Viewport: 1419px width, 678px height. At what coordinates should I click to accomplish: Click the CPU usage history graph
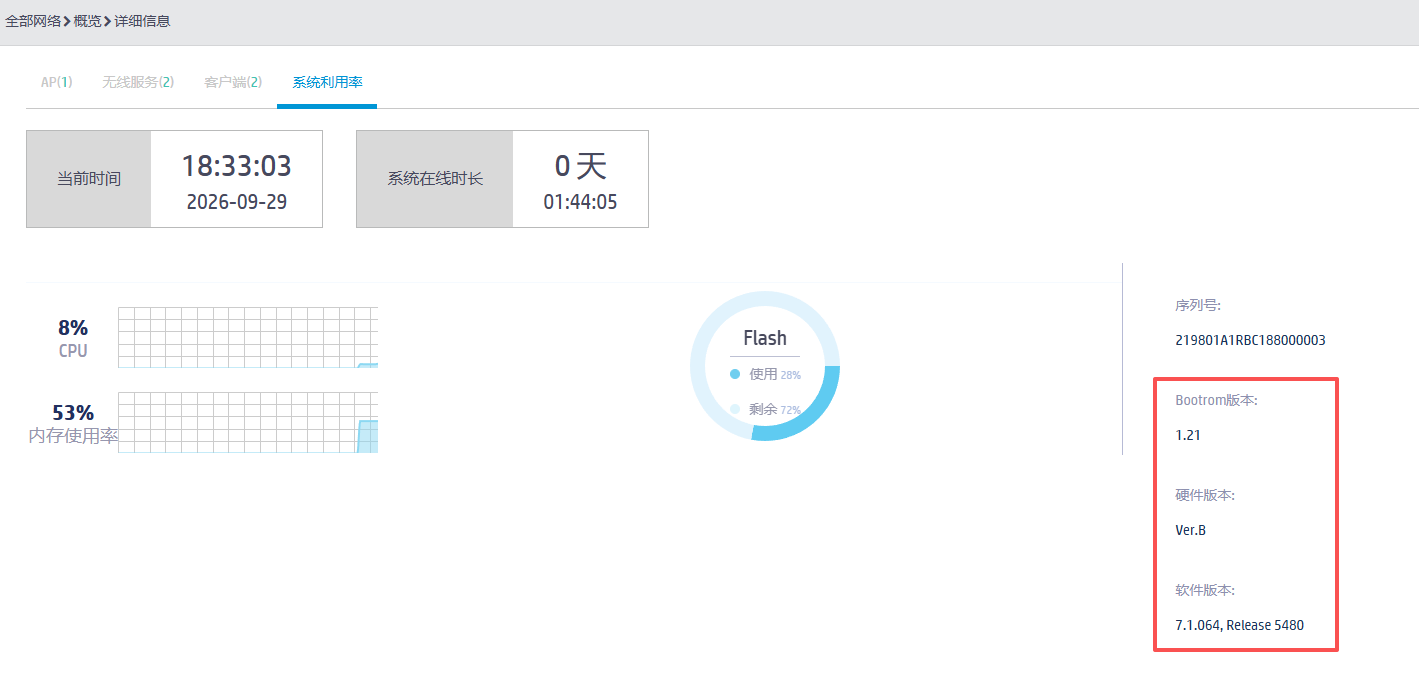248,337
